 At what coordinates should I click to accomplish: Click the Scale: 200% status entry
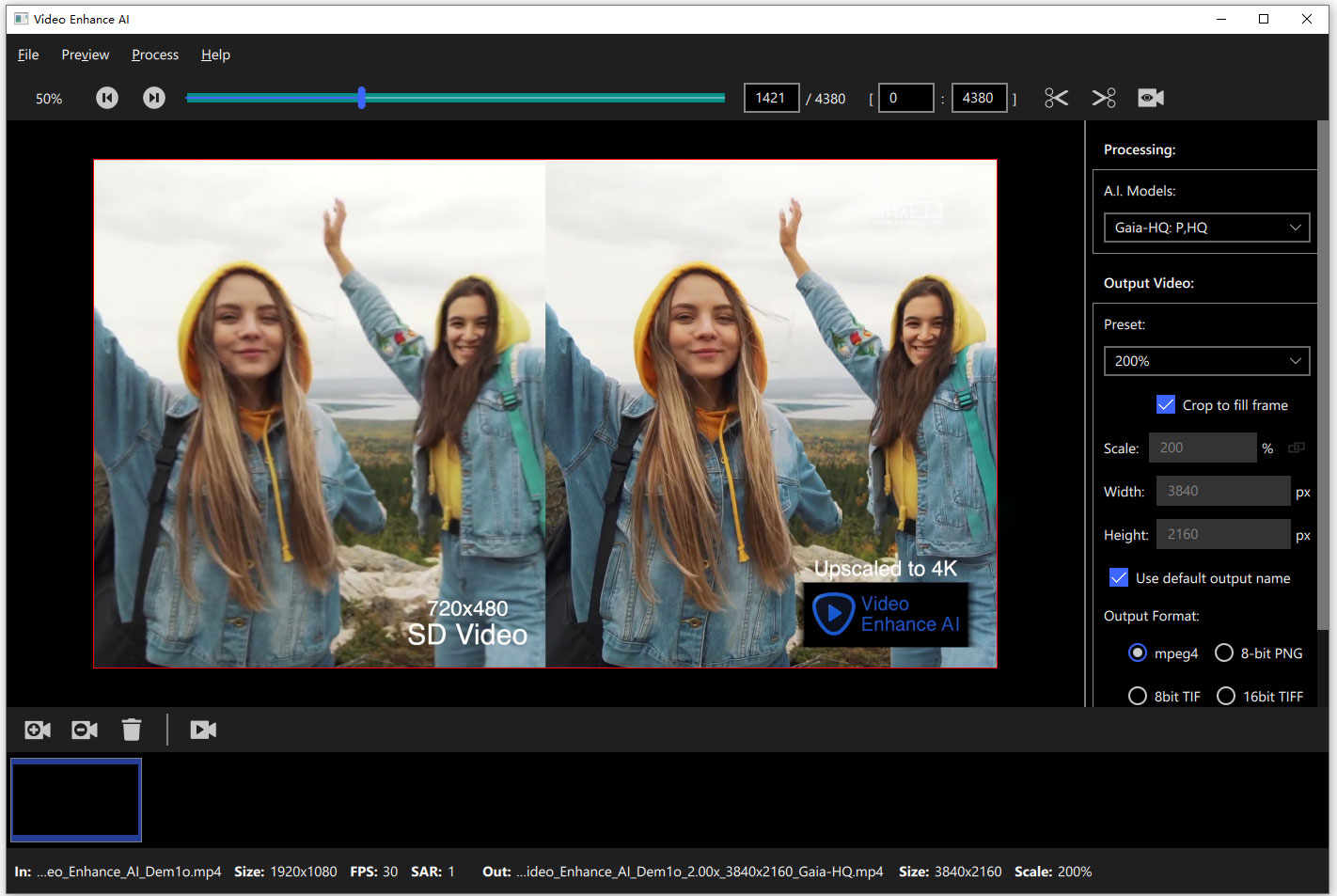coord(1053,872)
